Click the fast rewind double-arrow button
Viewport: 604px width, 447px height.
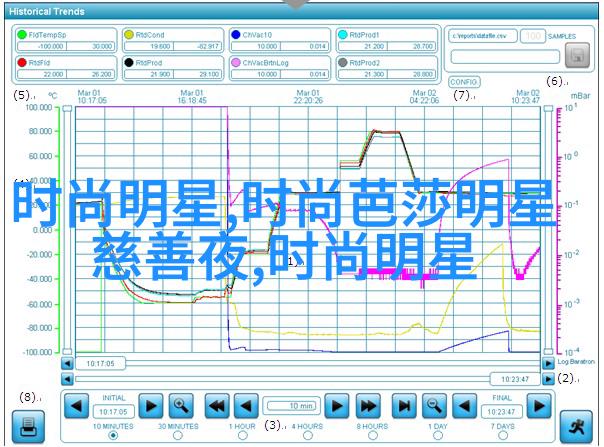click(x=217, y=406)
